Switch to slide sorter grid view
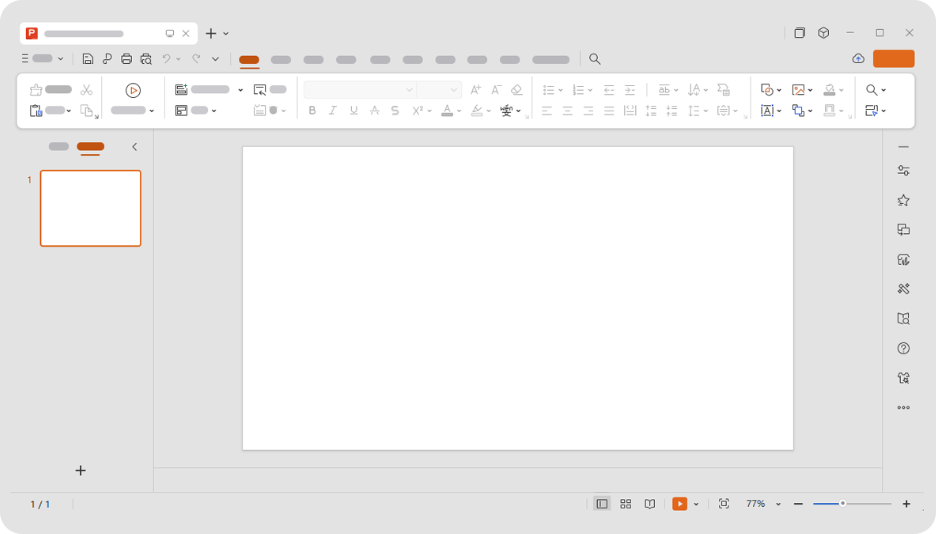 [x=626, y=504]
